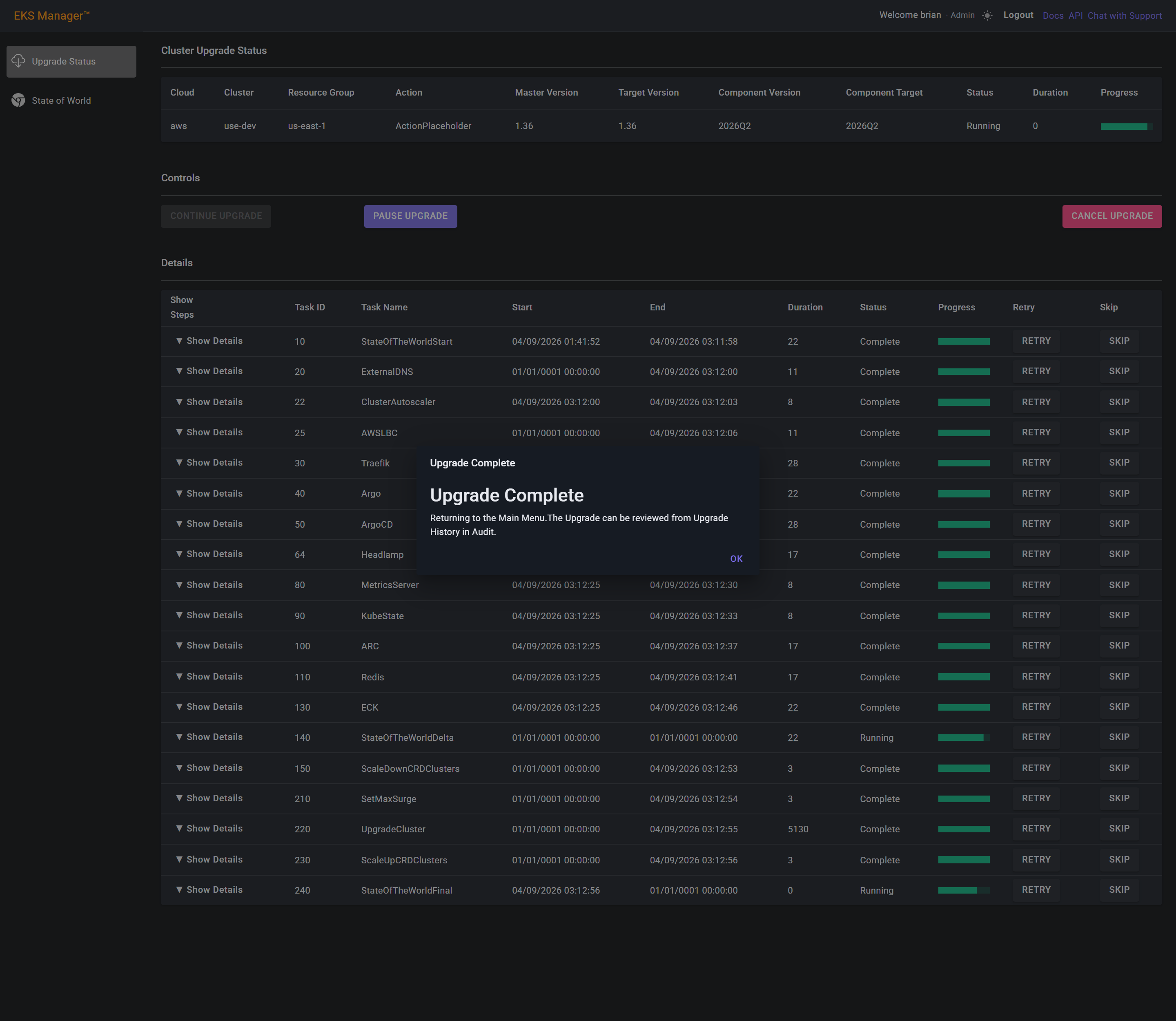
Task: Click the Upgrade Status cloud icon
Action: (18, 61)
